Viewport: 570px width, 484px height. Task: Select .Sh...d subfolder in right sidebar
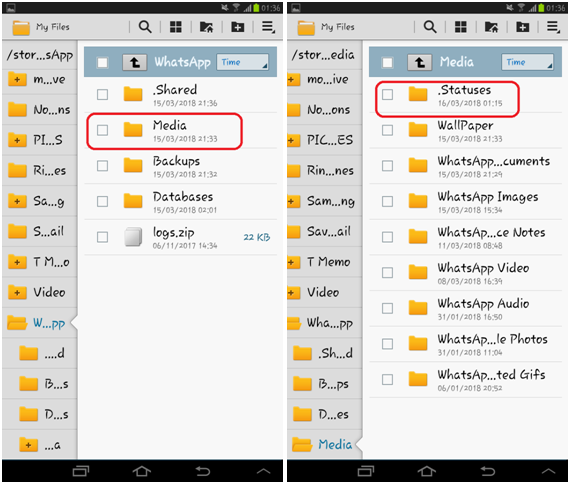point(324,353)
